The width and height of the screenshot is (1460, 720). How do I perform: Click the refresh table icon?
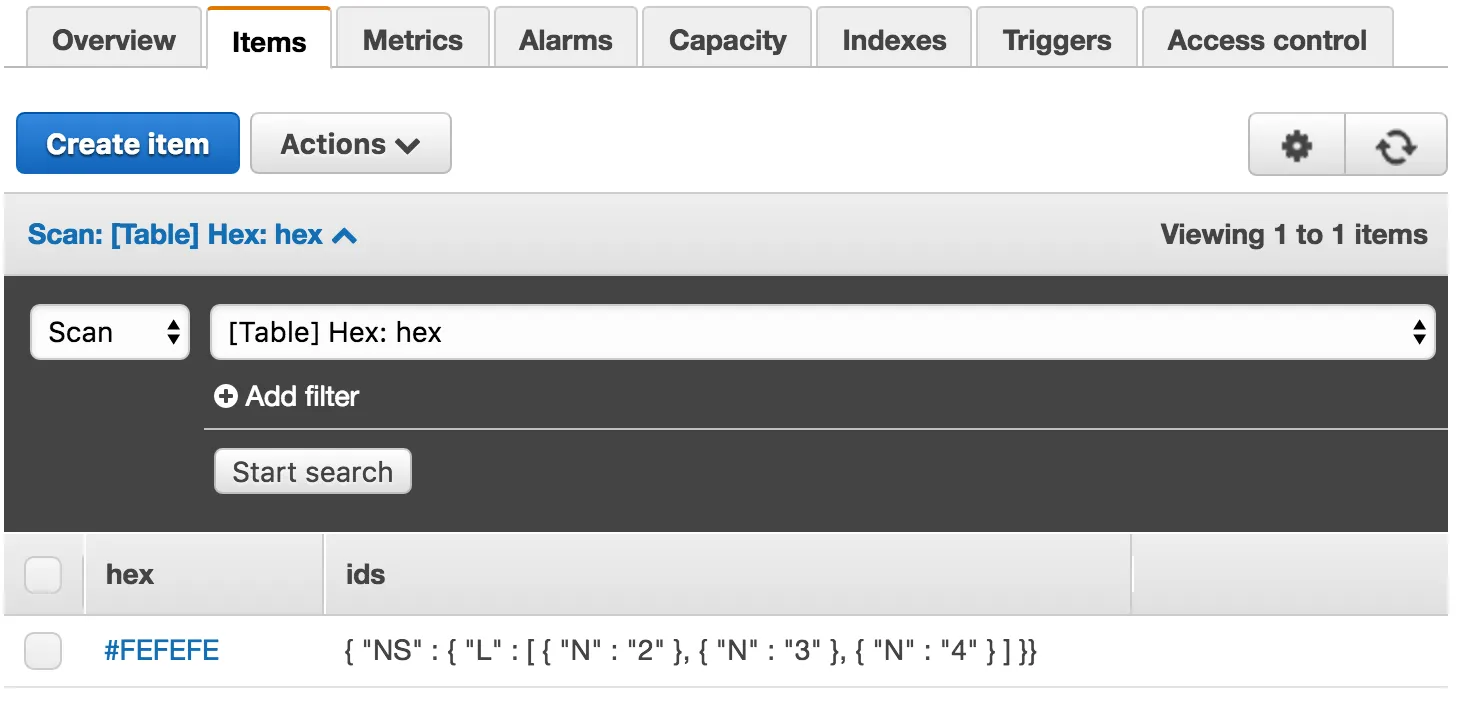pyautogui.click(x=1396, y=145)
